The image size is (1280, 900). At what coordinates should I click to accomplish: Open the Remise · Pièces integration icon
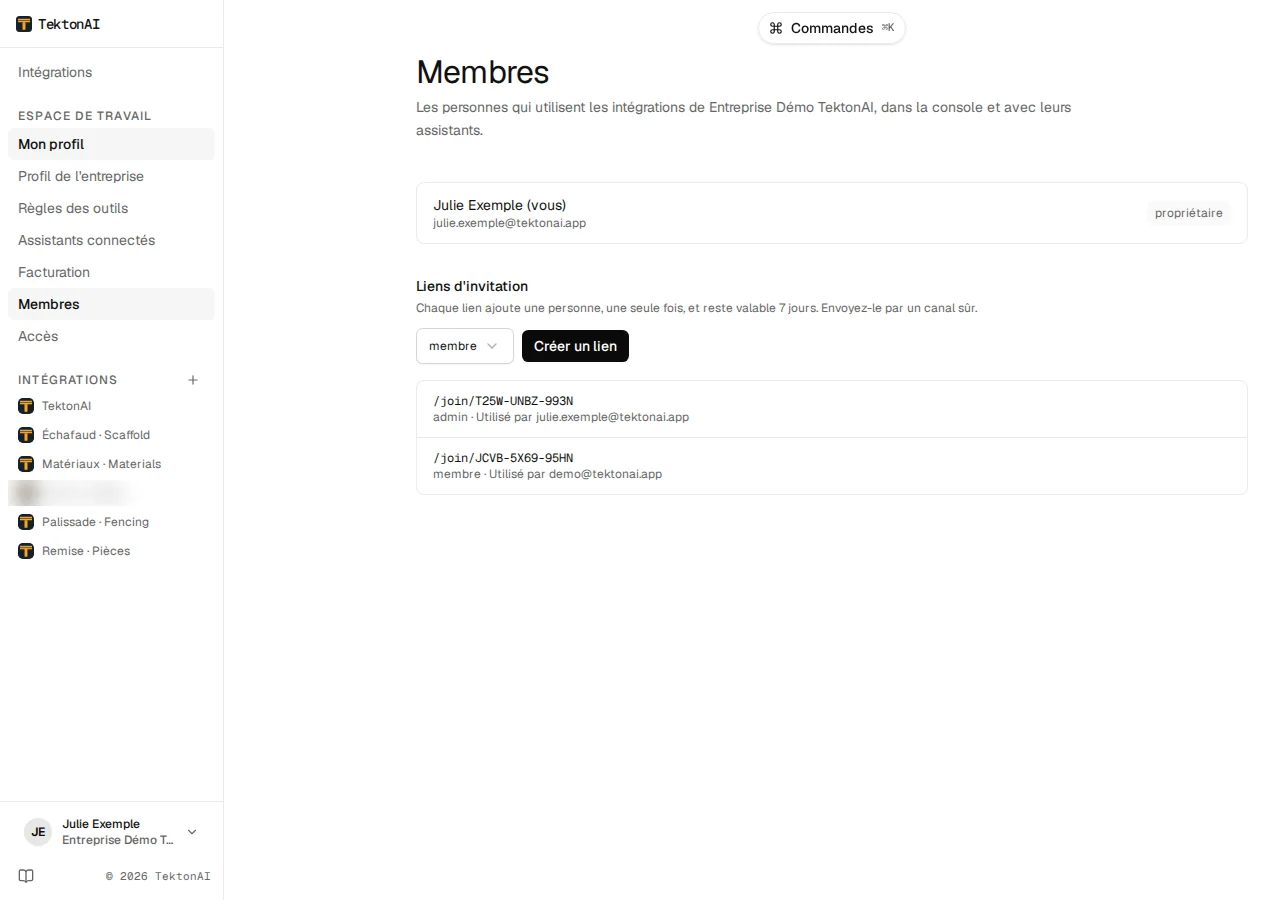pyautogui.click(x=26, y=551)
